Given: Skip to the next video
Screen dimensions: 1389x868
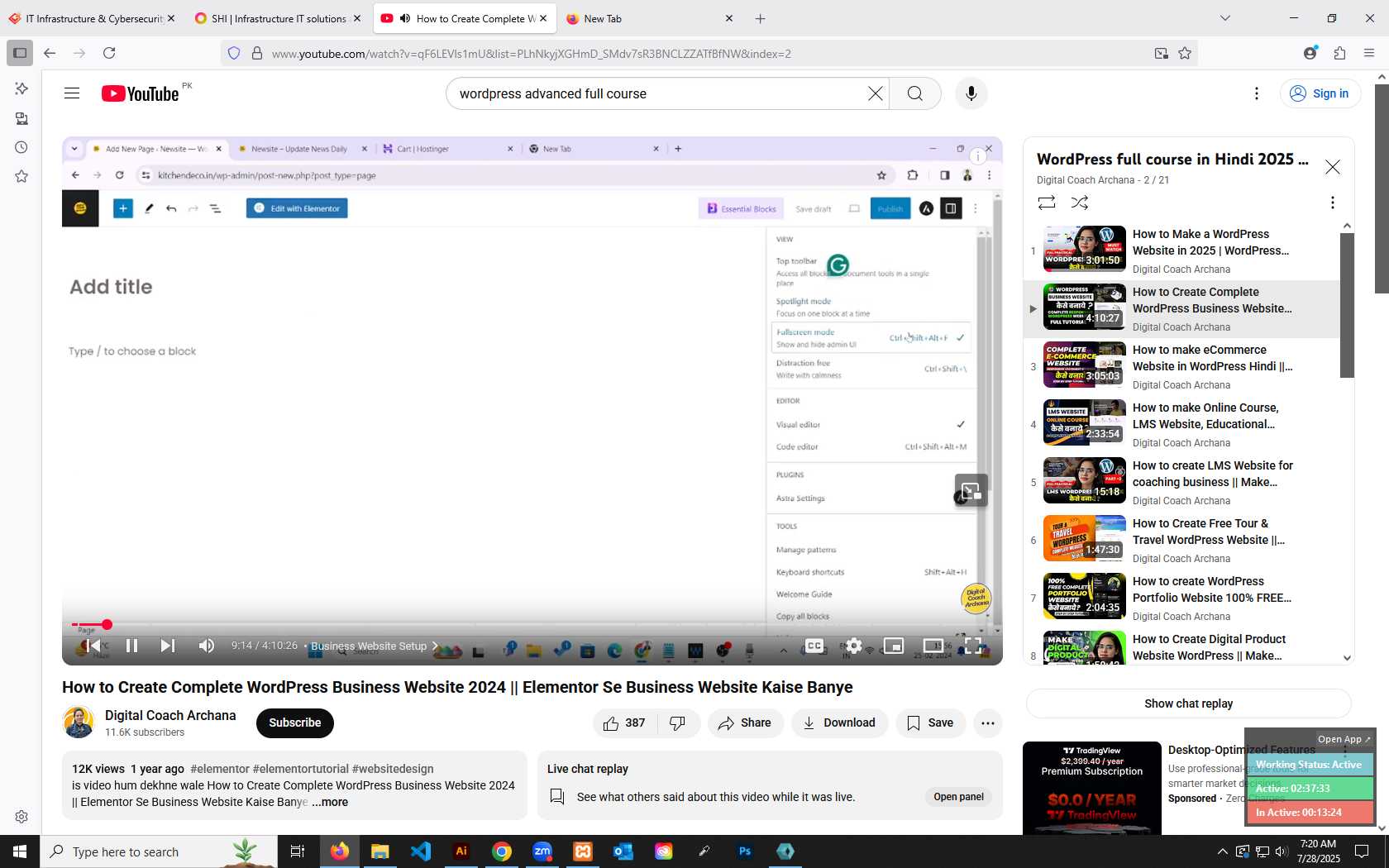Looking at the screenshot, I should point(167,646).
